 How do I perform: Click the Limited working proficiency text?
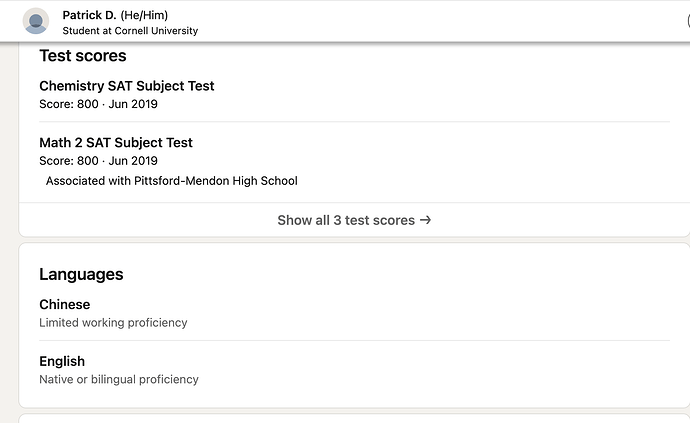pyautogui.click(x=113, y=323)
